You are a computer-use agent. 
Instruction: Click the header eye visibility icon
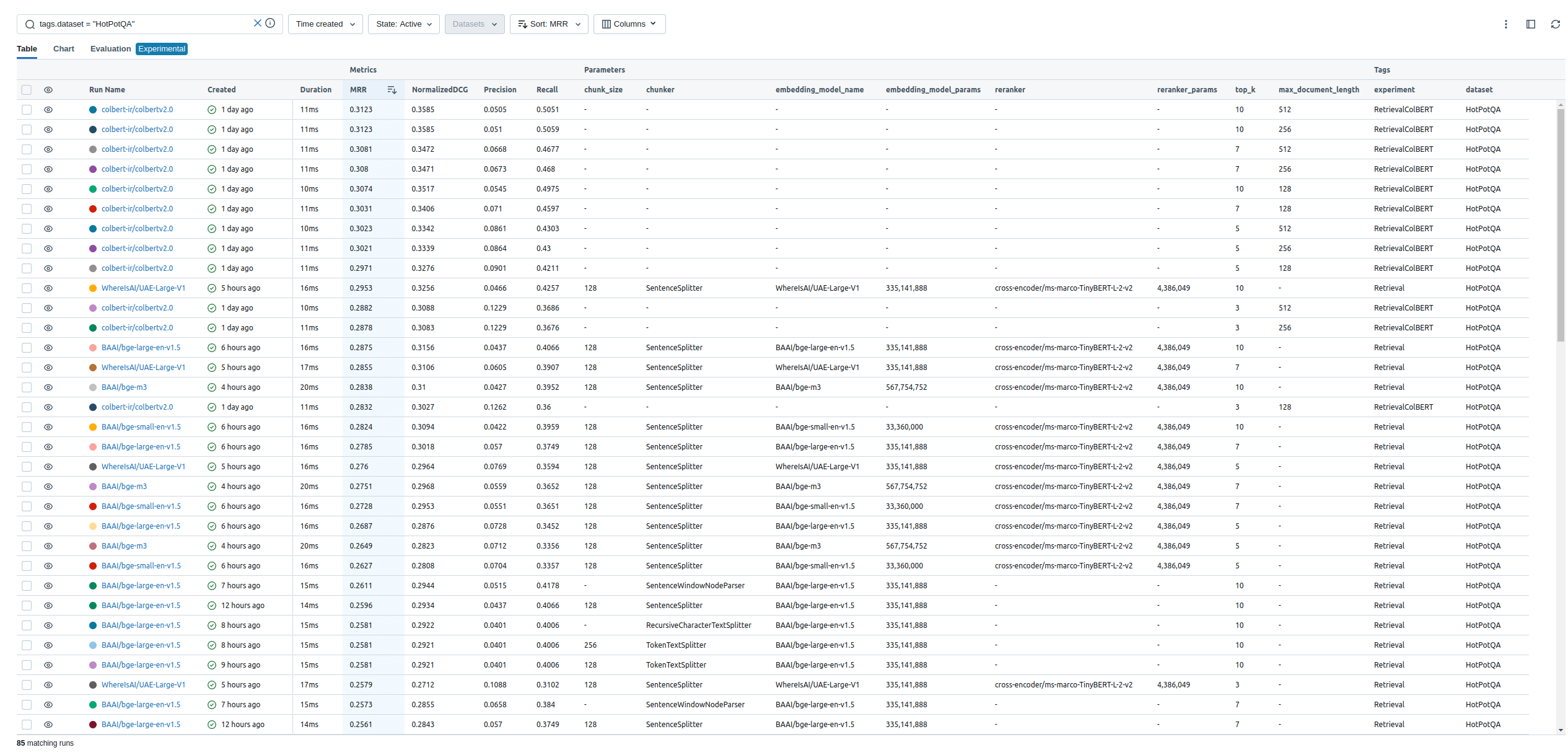[48, 90]
